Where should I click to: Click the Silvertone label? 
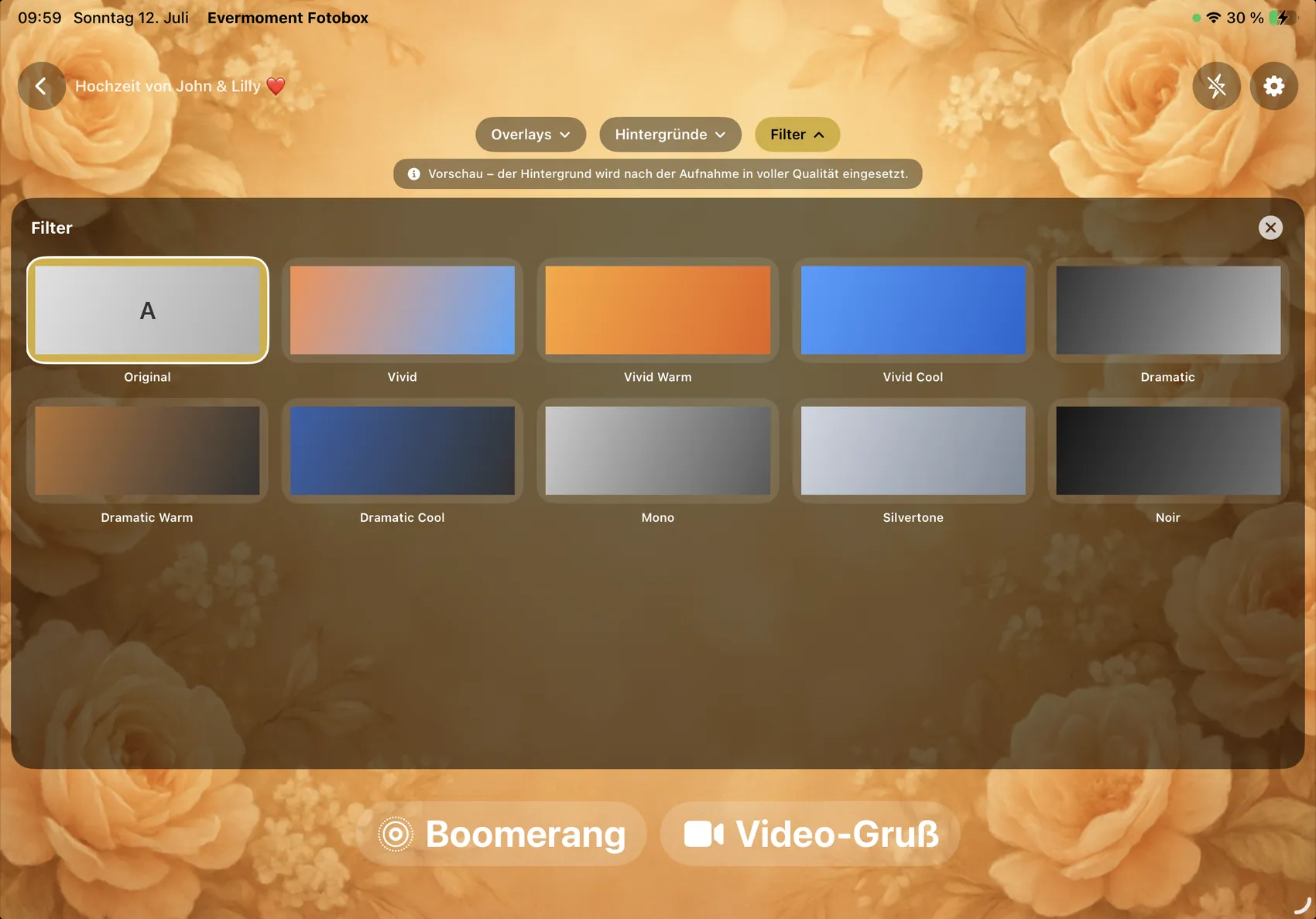913,517
